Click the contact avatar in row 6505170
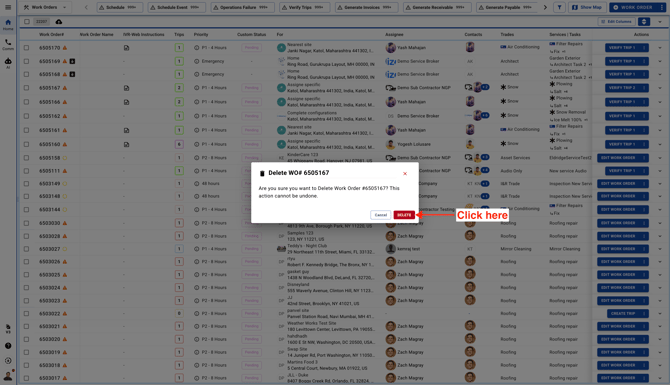This screenshot has height=385, width=670. pyautogui.click(x=470, y=47)
